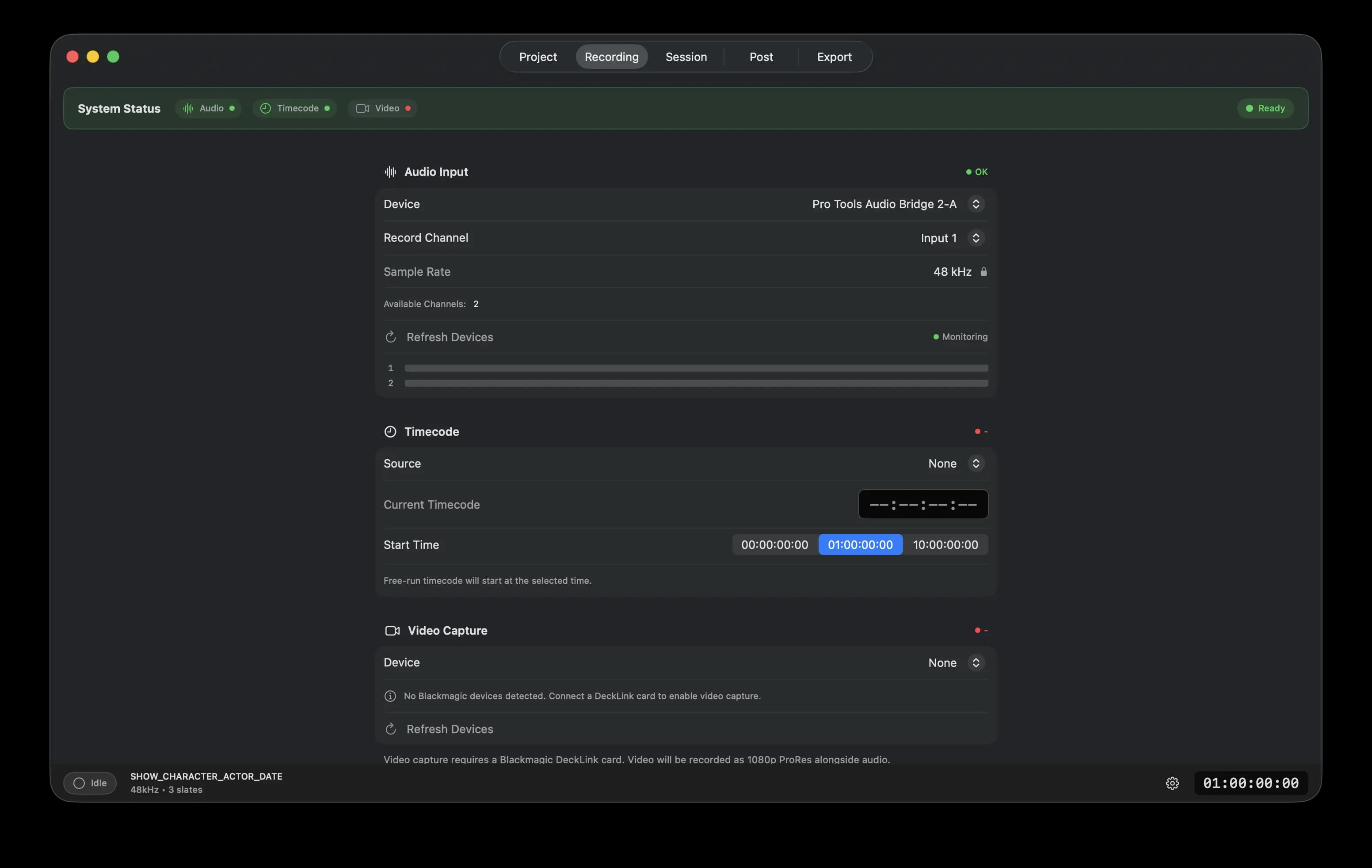Click Refresh Devices under Video Capture

(449, 729)
